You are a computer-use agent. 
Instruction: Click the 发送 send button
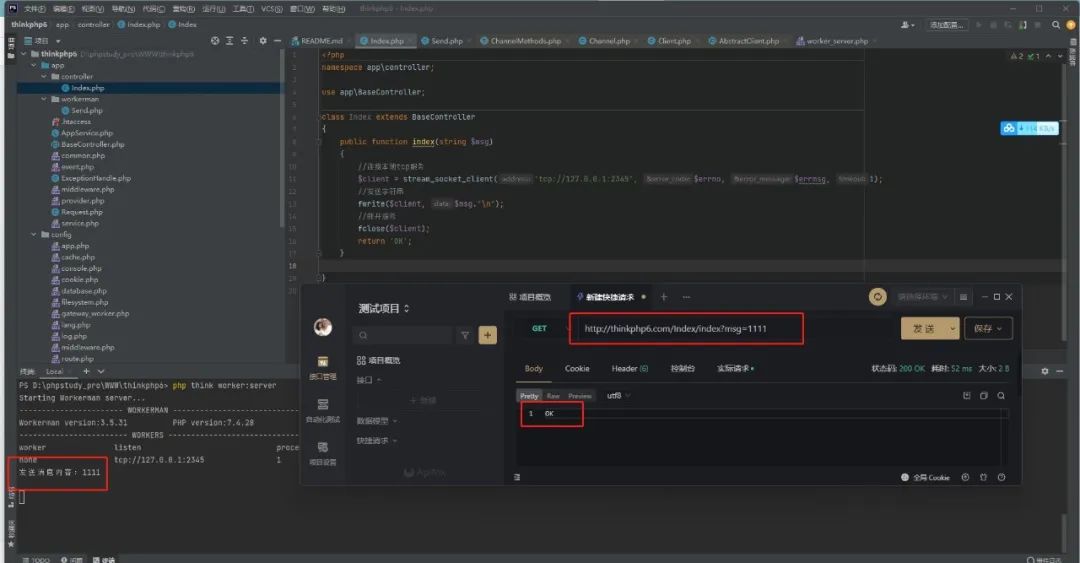924,329
